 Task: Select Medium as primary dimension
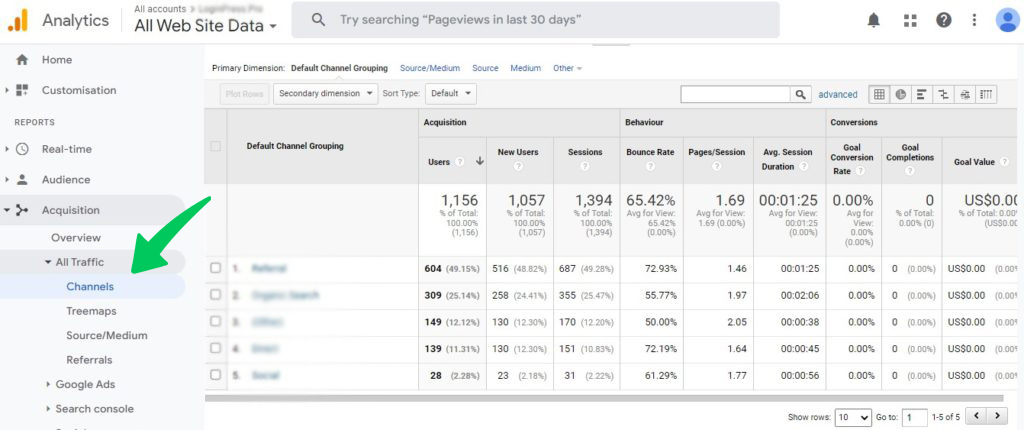pyautogui.click(x=525, y=68)
